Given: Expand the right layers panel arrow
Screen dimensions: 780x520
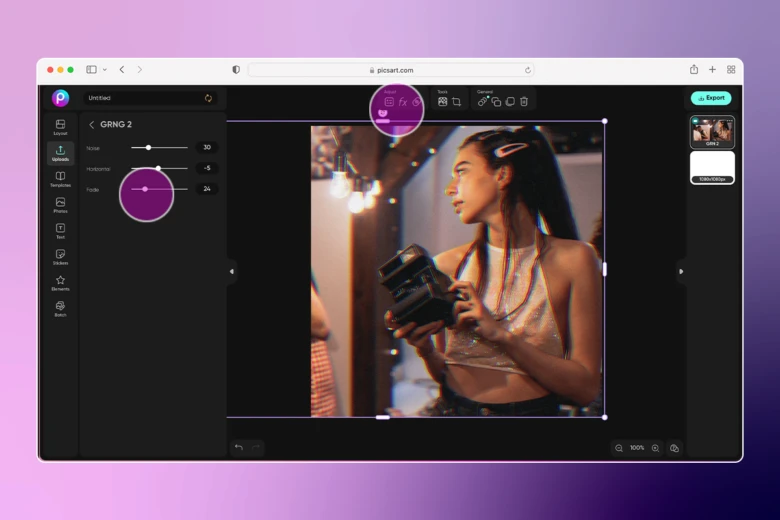Looking at the screenshot, I should click(681, 271).
